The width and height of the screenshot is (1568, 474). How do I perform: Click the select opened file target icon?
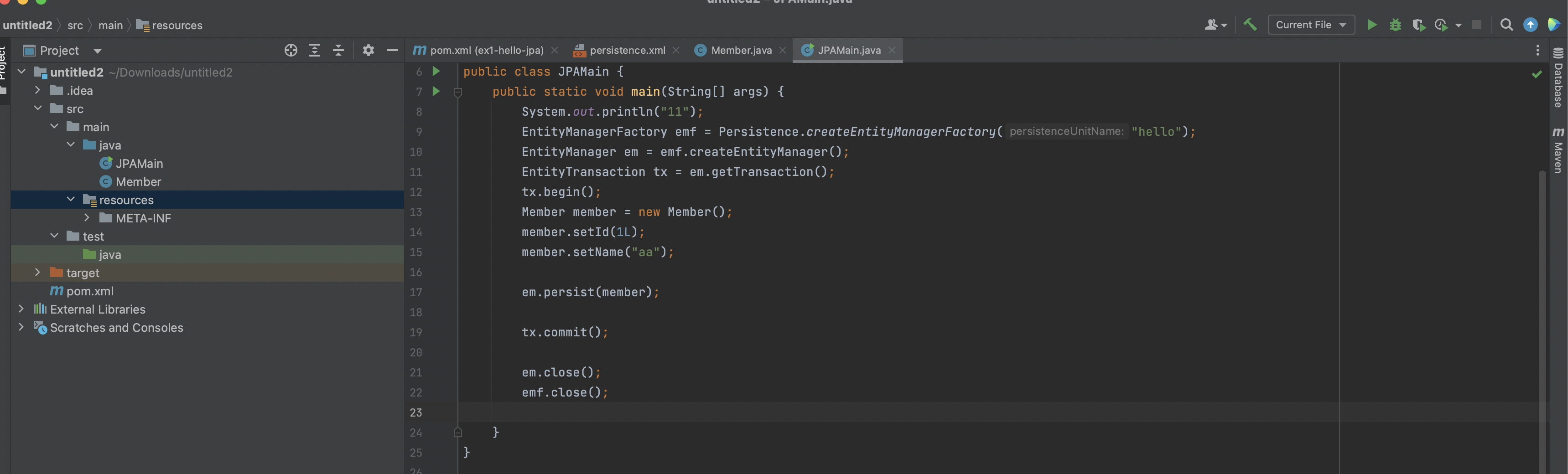click(x=291, y=51)
